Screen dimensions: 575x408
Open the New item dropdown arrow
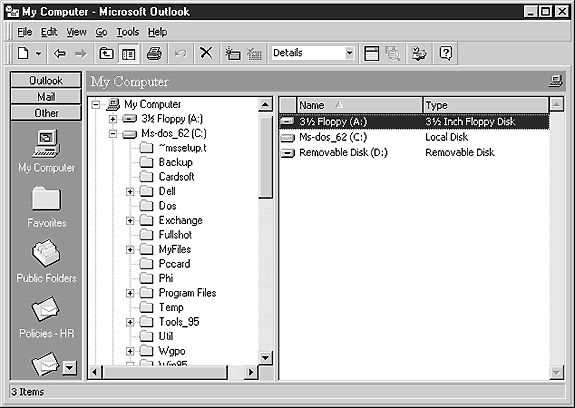[x=39, y=54]
